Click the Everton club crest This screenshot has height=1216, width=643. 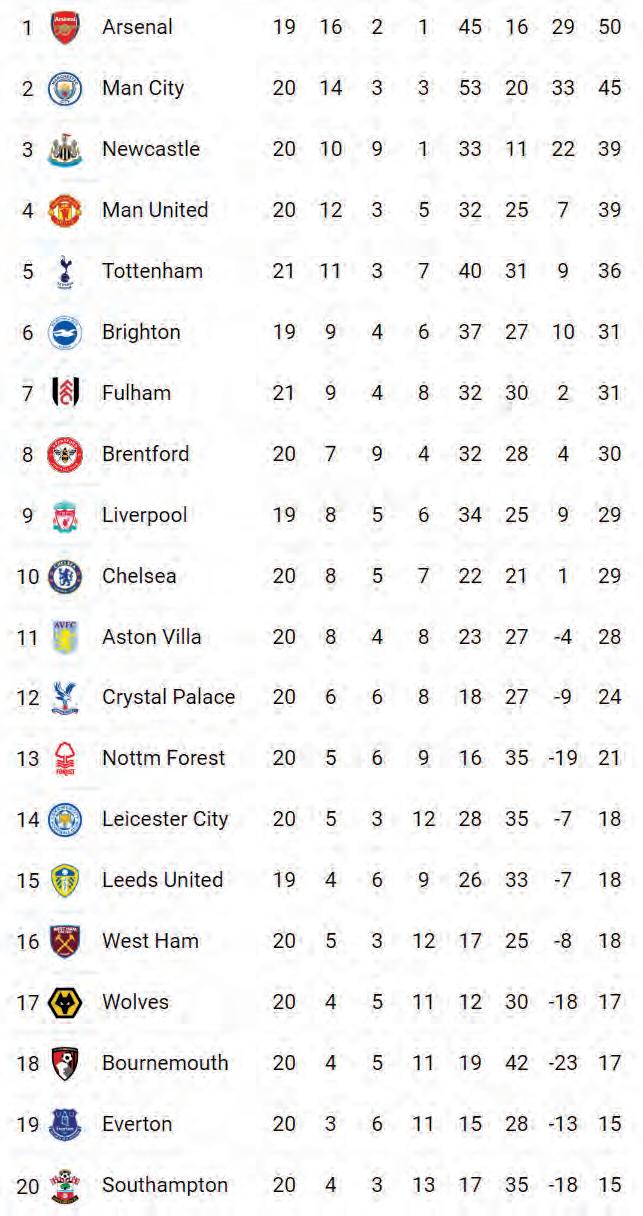(x=65, y=1124)
